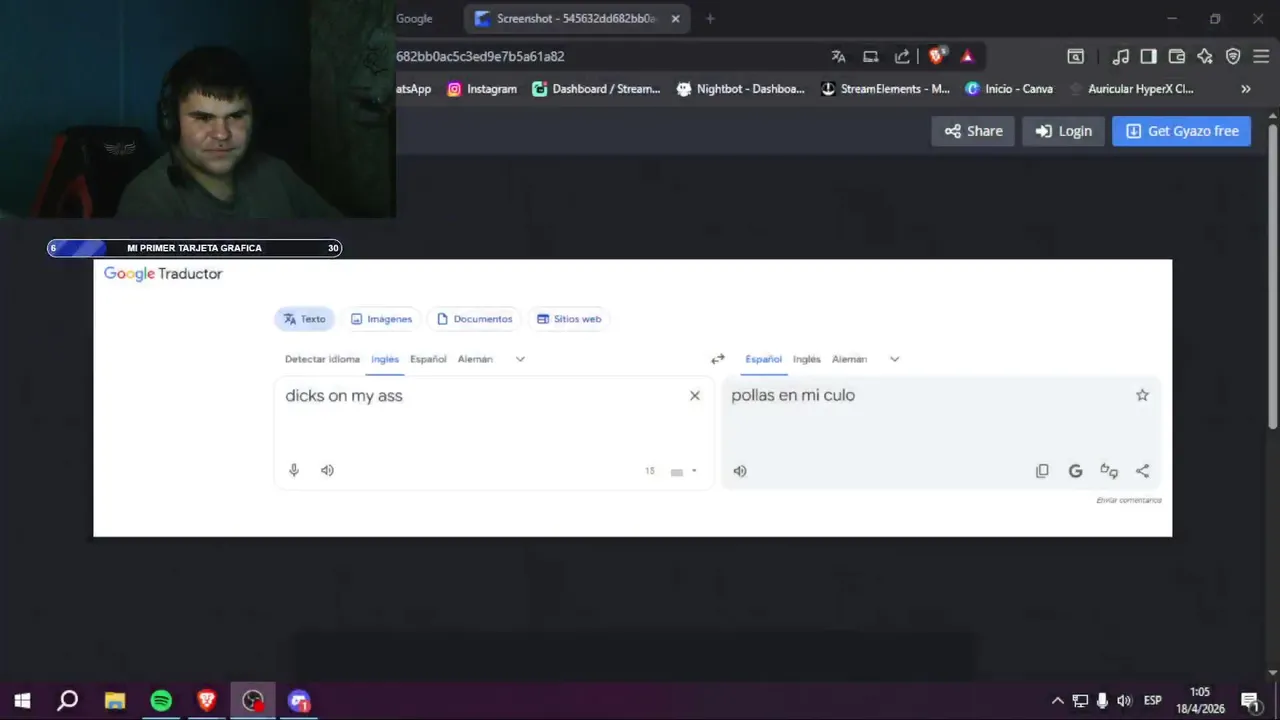Open the system tray volume icon

(1124, 701)
